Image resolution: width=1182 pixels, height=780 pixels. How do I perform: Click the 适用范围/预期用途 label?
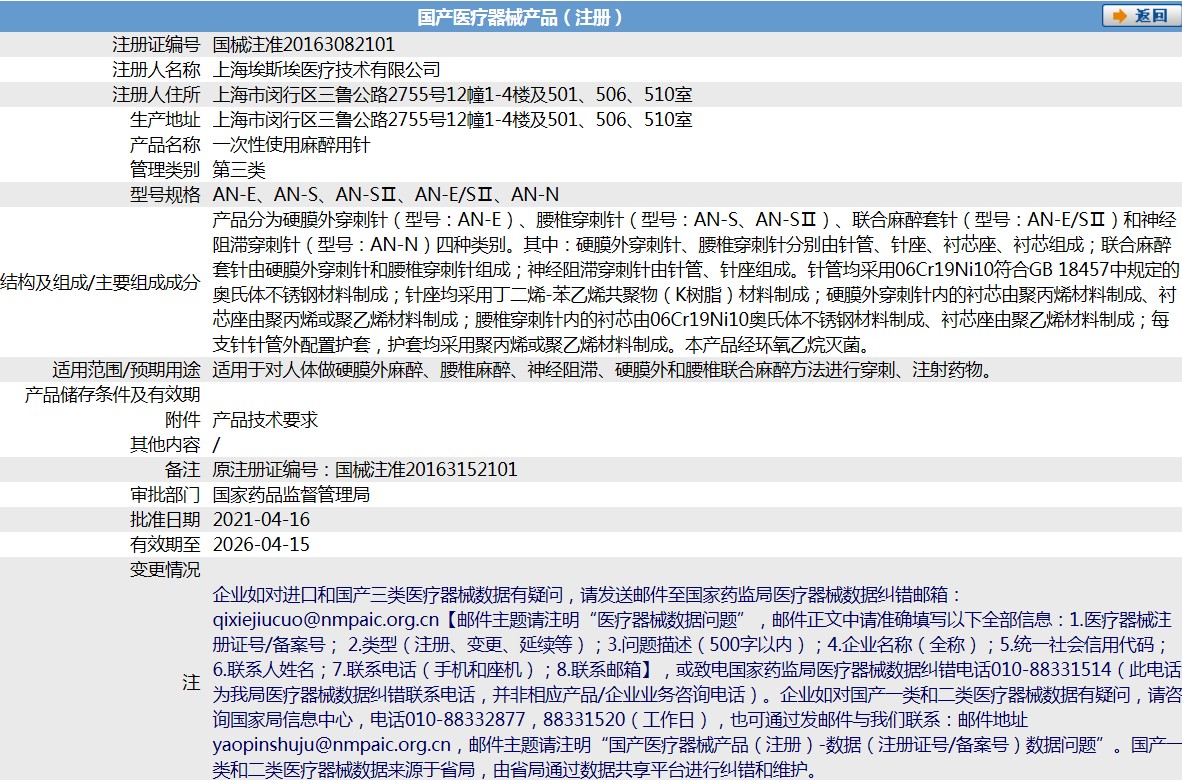(x=127, y=370)
